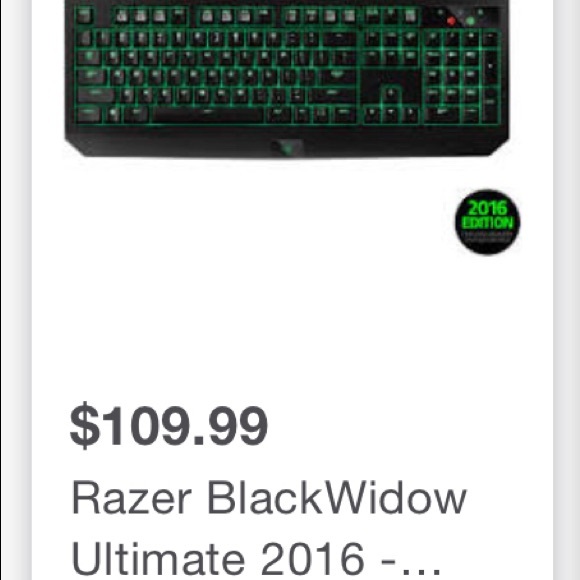Viewport: 580px width, 580px height.
Task: Select the $109.99 price
Action: point(169,425)
